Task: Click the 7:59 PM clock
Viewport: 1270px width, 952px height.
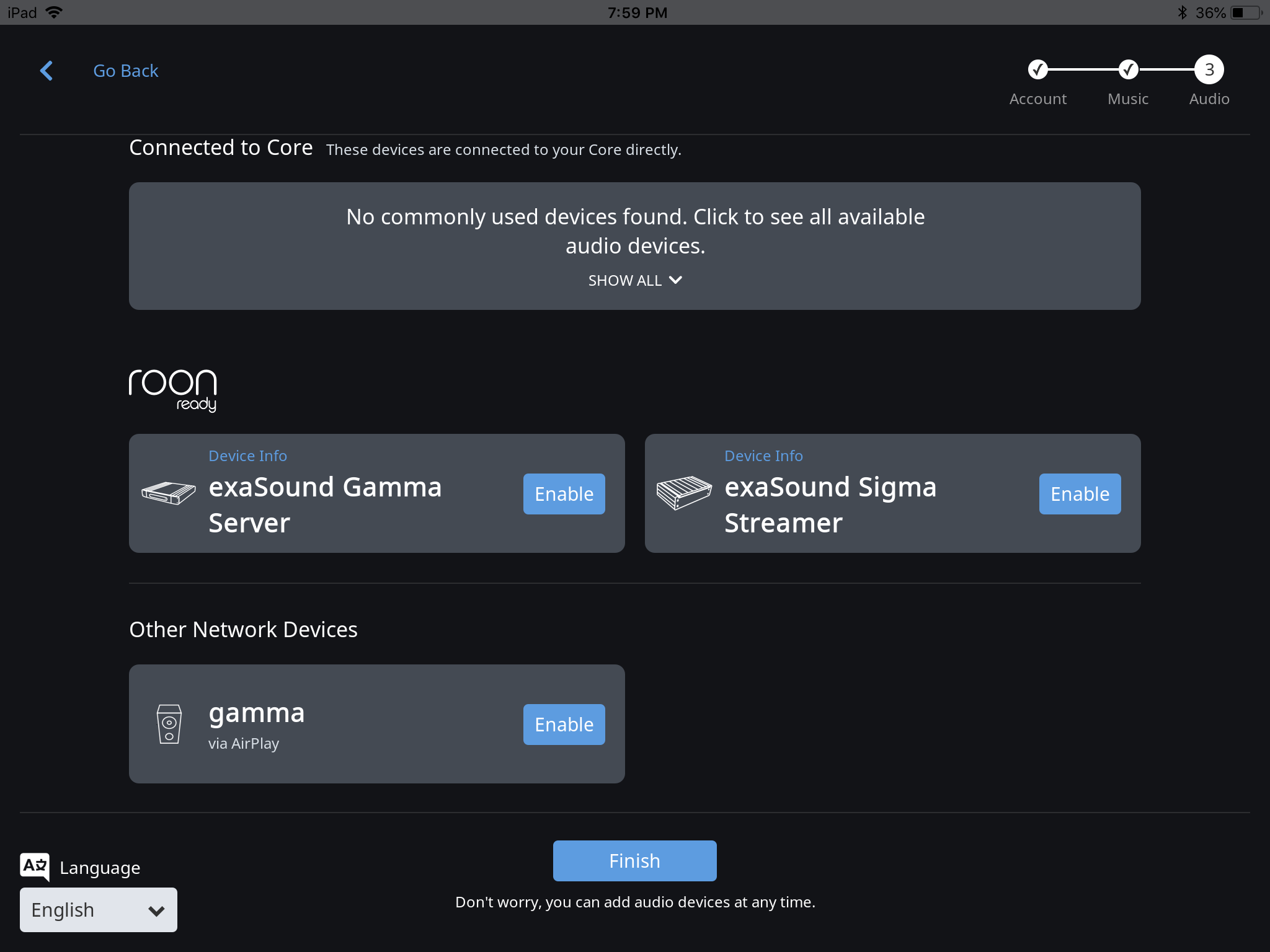Action: 637,12
